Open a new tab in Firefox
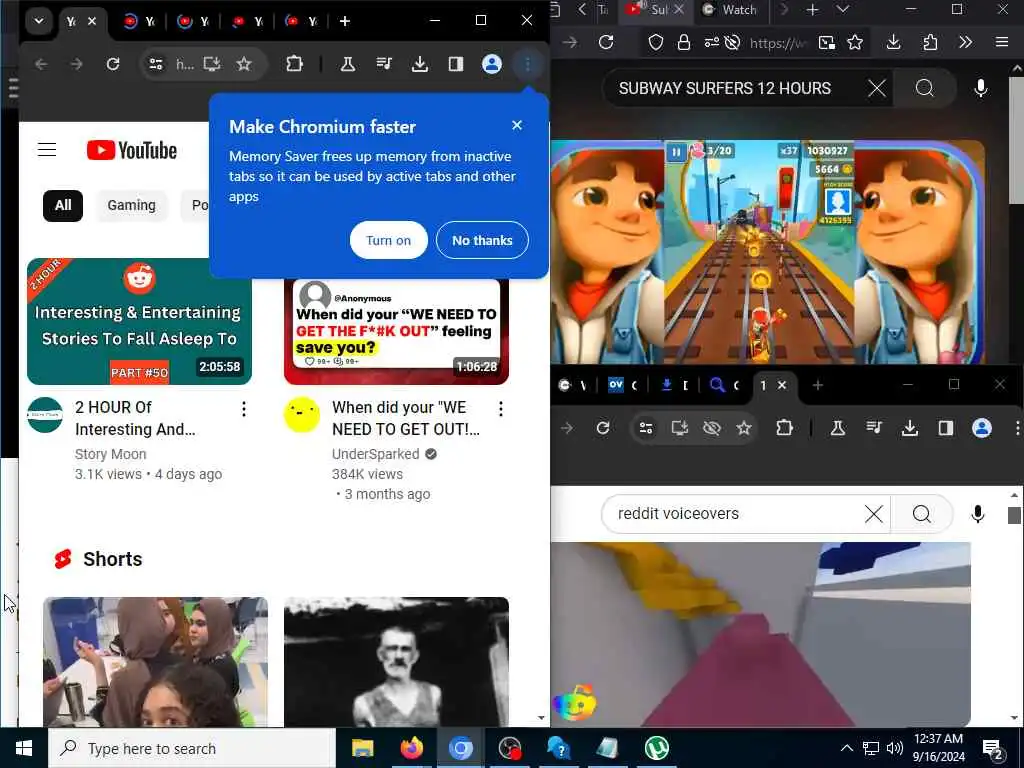Viewport: 1024px width, 768px height. [x=812, y=10]
